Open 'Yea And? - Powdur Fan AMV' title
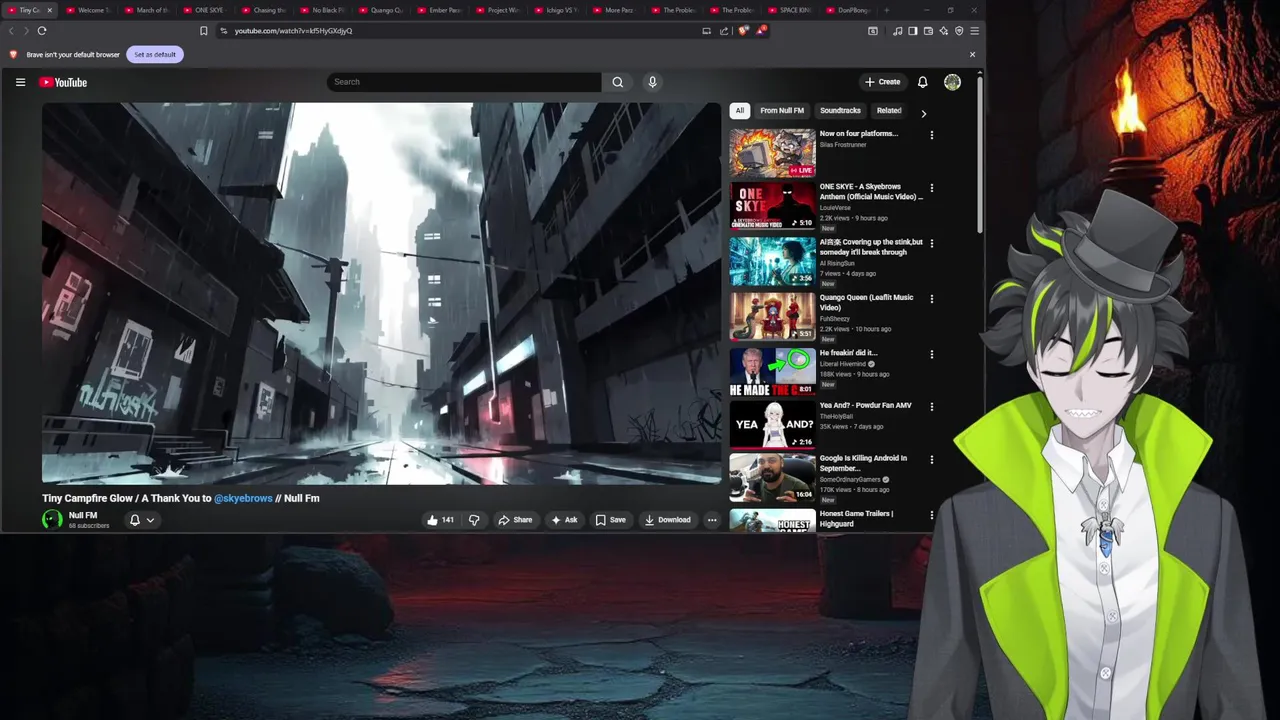 coord(865,406)
